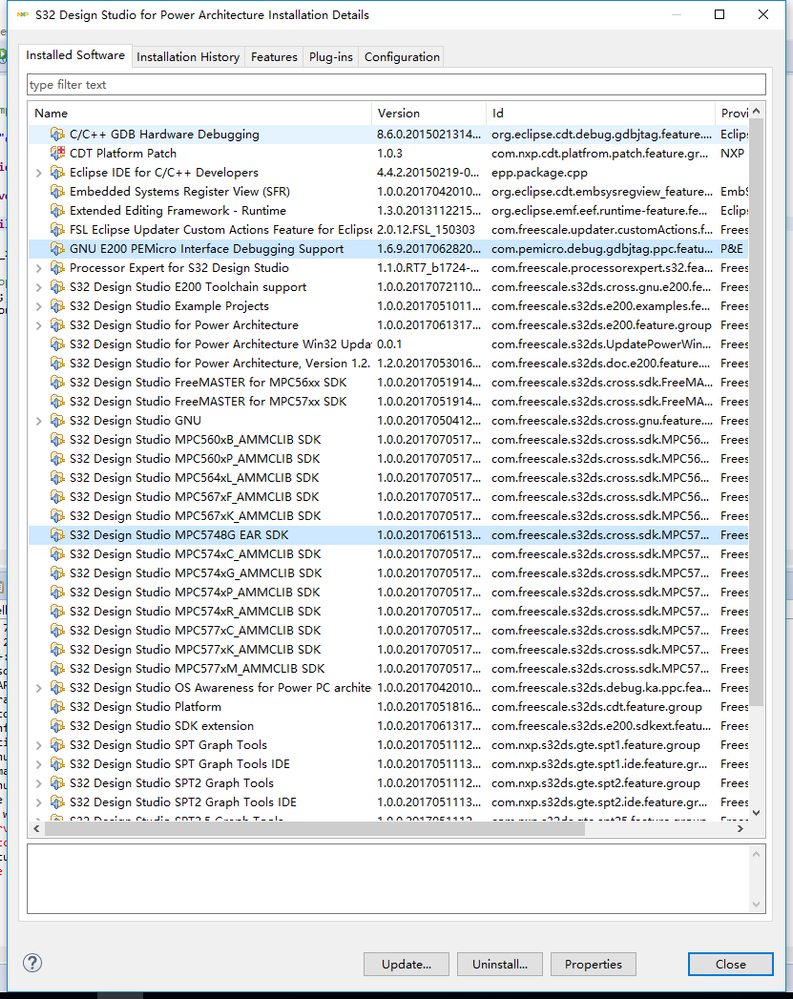Screen dimensions: 793x999
Task: Click the software list horizontal scrollbar thumb
Action: [315, 829]
